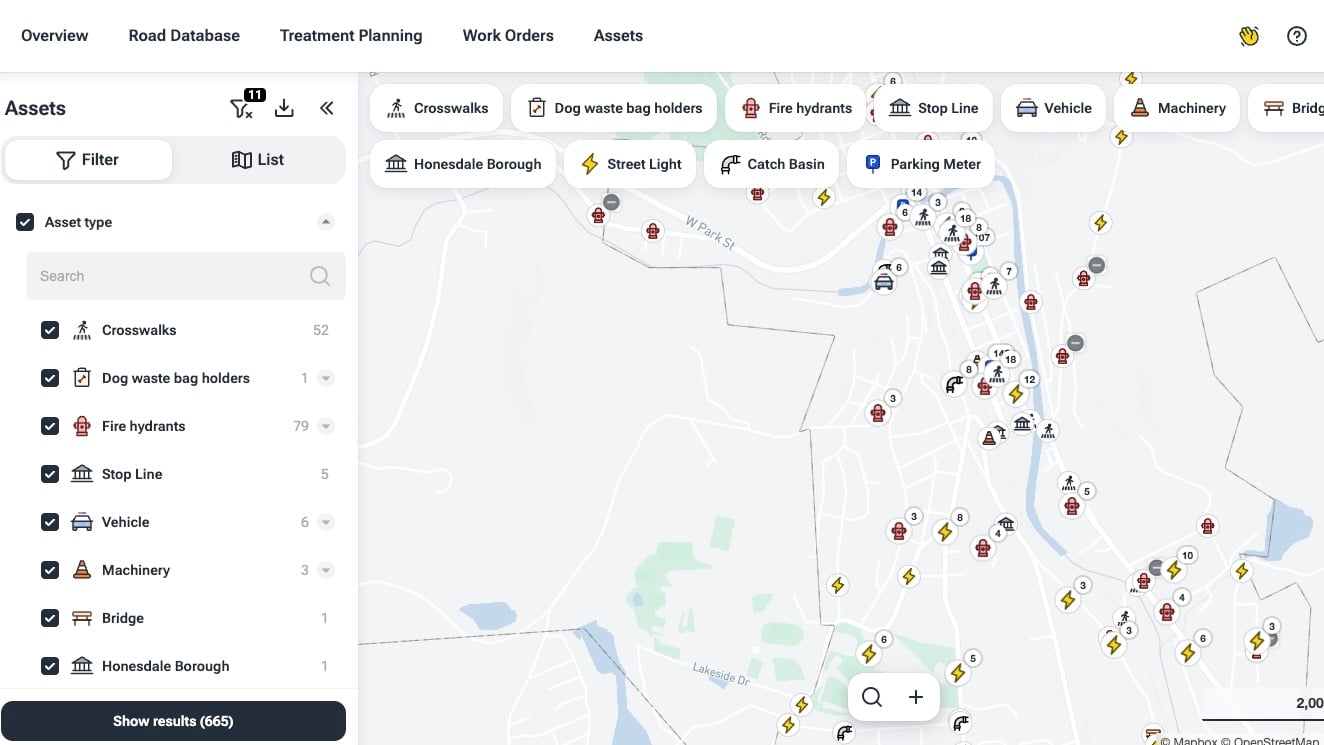Expand the Machinery row arrow
Image resolution: width=1324 pixels, height=745 pixels.
pos(325,570)
